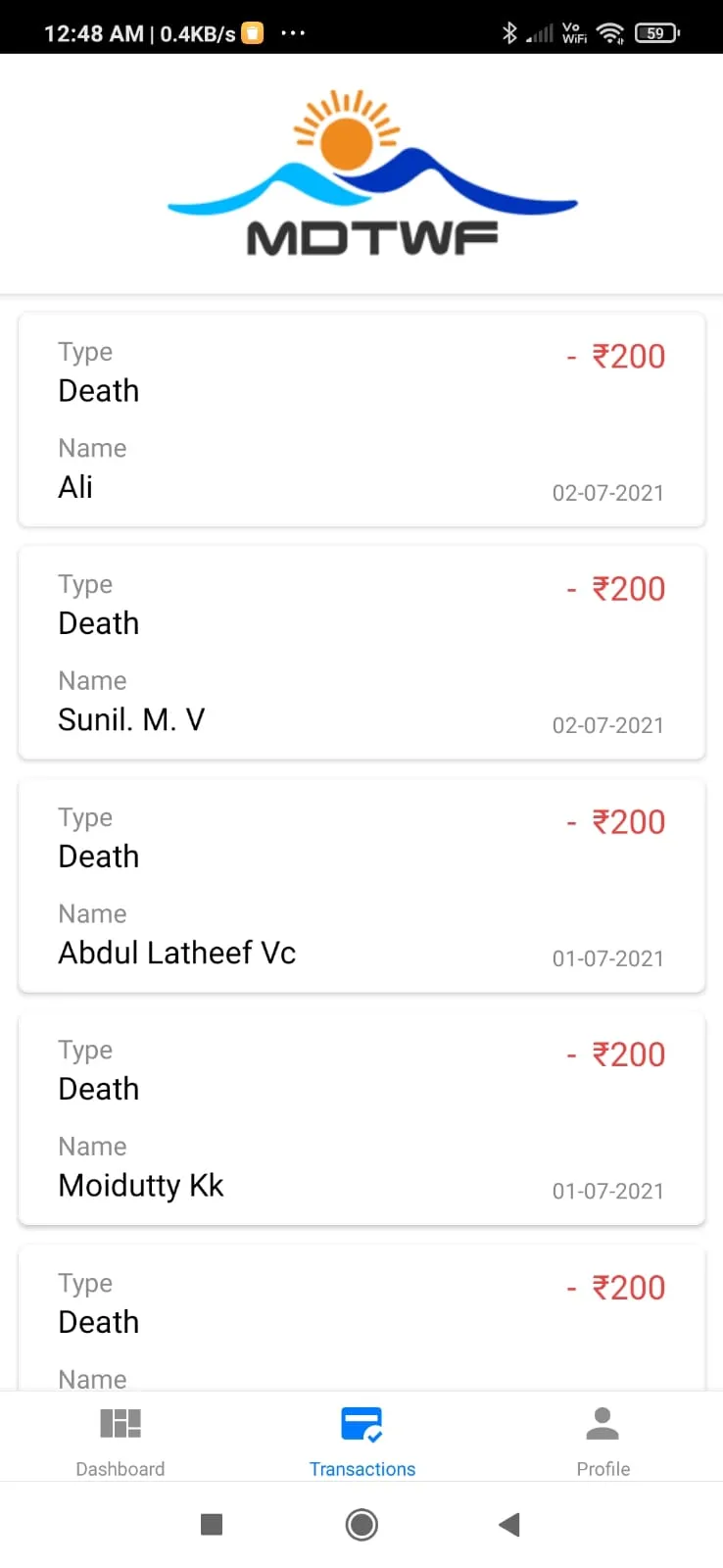Screen dimensions: 723x1568
Task: Tap the Android back triangle button
Action: pos(508,1524)
